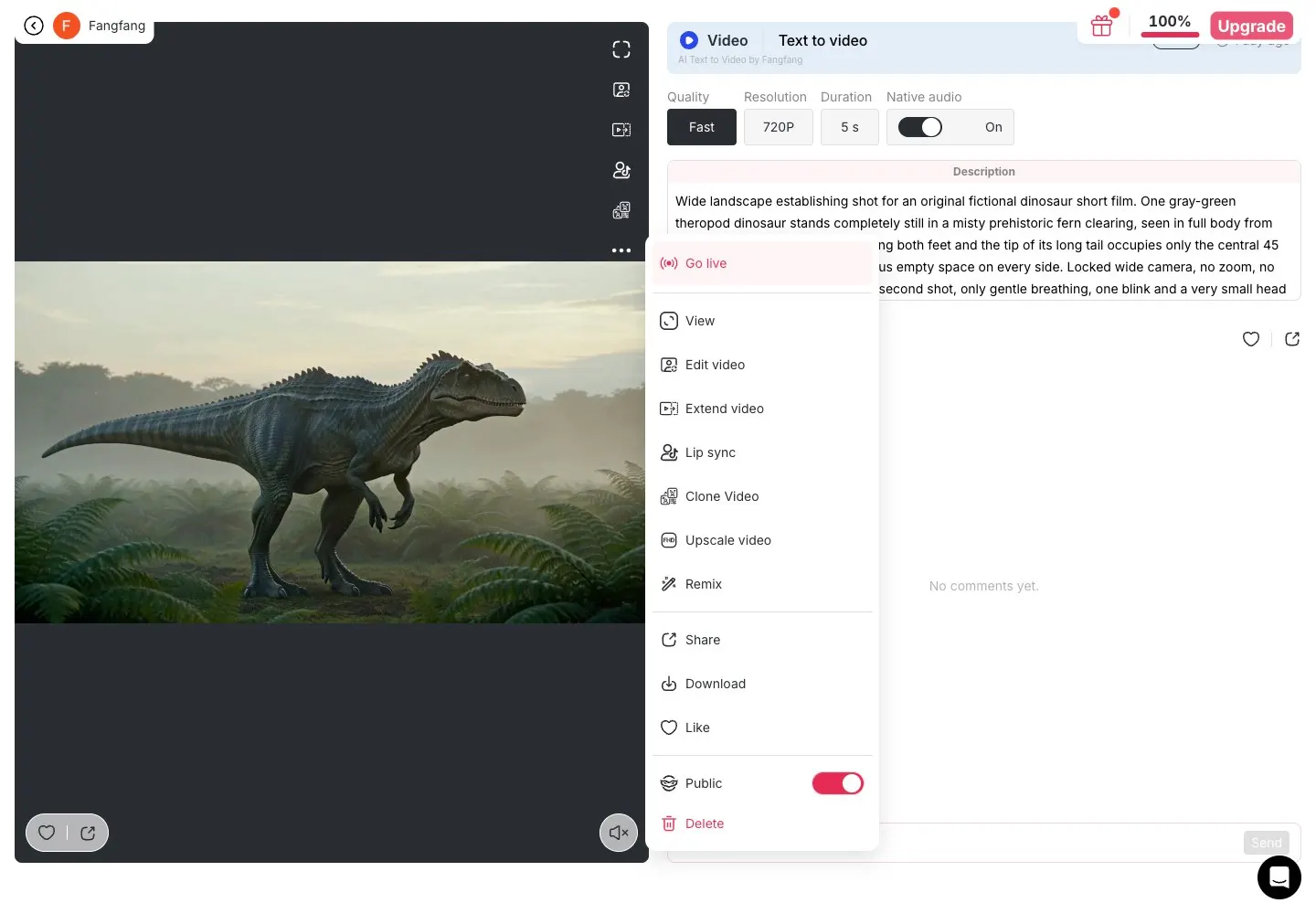Like the video using the heart on the player
Screen dimensions: 1316x914
47,833
